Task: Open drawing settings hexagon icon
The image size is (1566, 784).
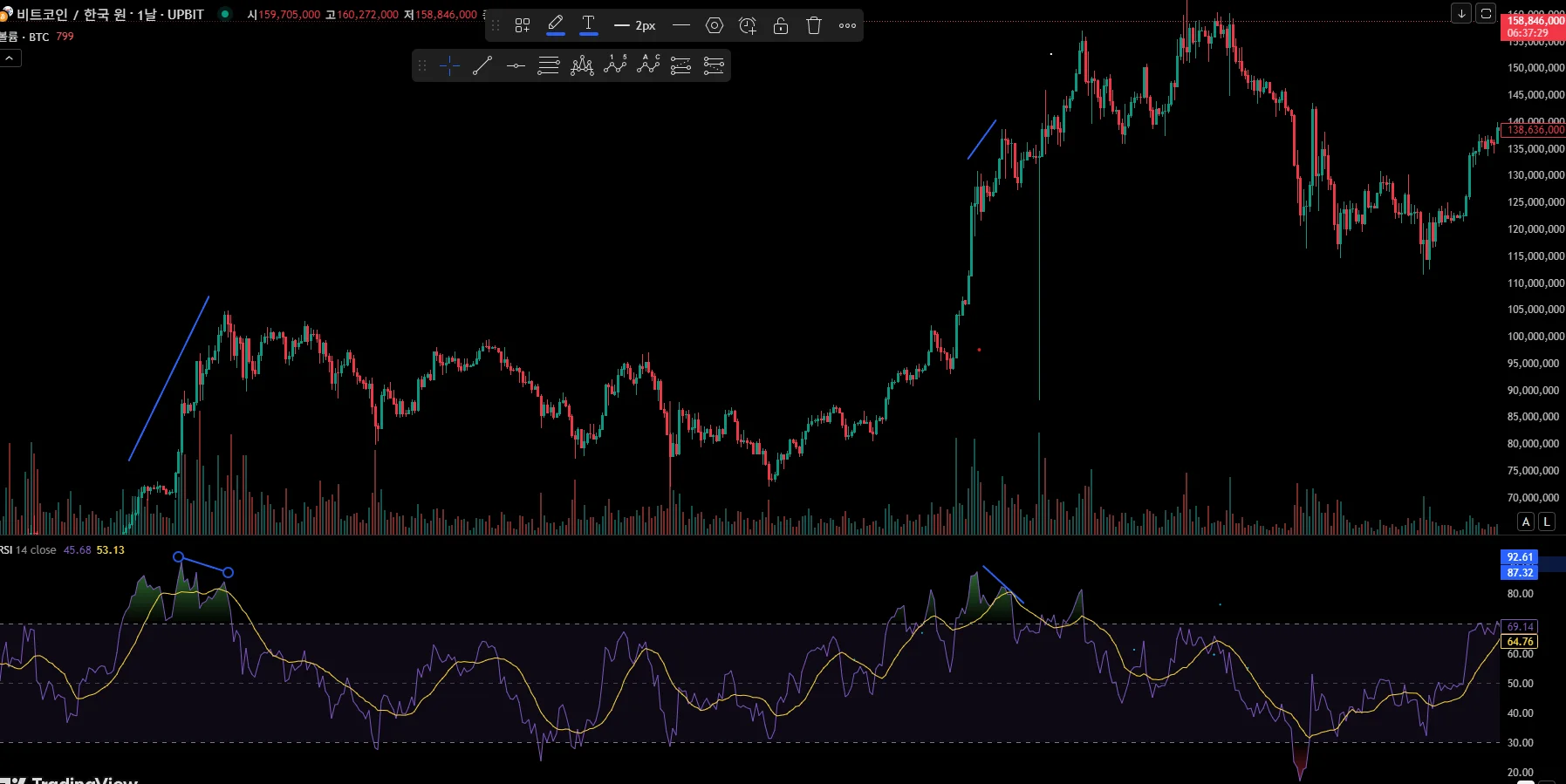Action: pos(715,25)
